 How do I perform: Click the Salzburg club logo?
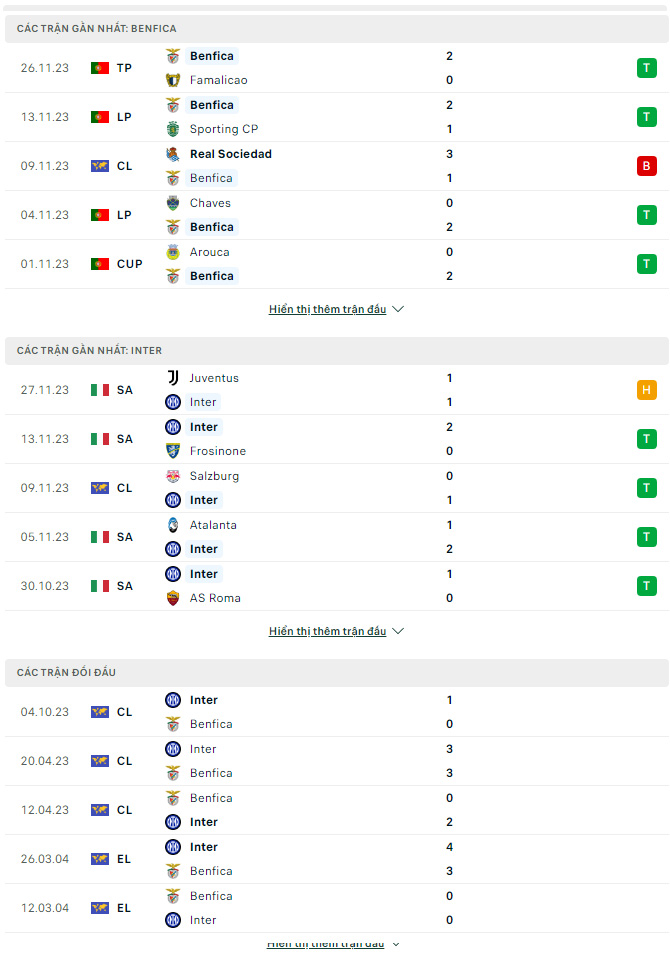(173, 476)
